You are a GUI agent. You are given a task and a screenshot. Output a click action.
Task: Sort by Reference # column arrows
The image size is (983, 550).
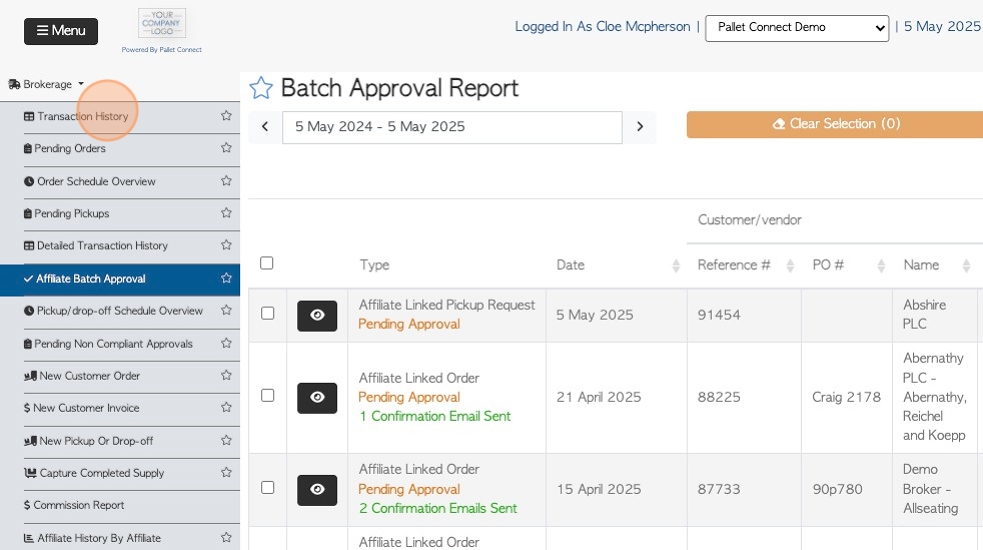coord(790,265)
